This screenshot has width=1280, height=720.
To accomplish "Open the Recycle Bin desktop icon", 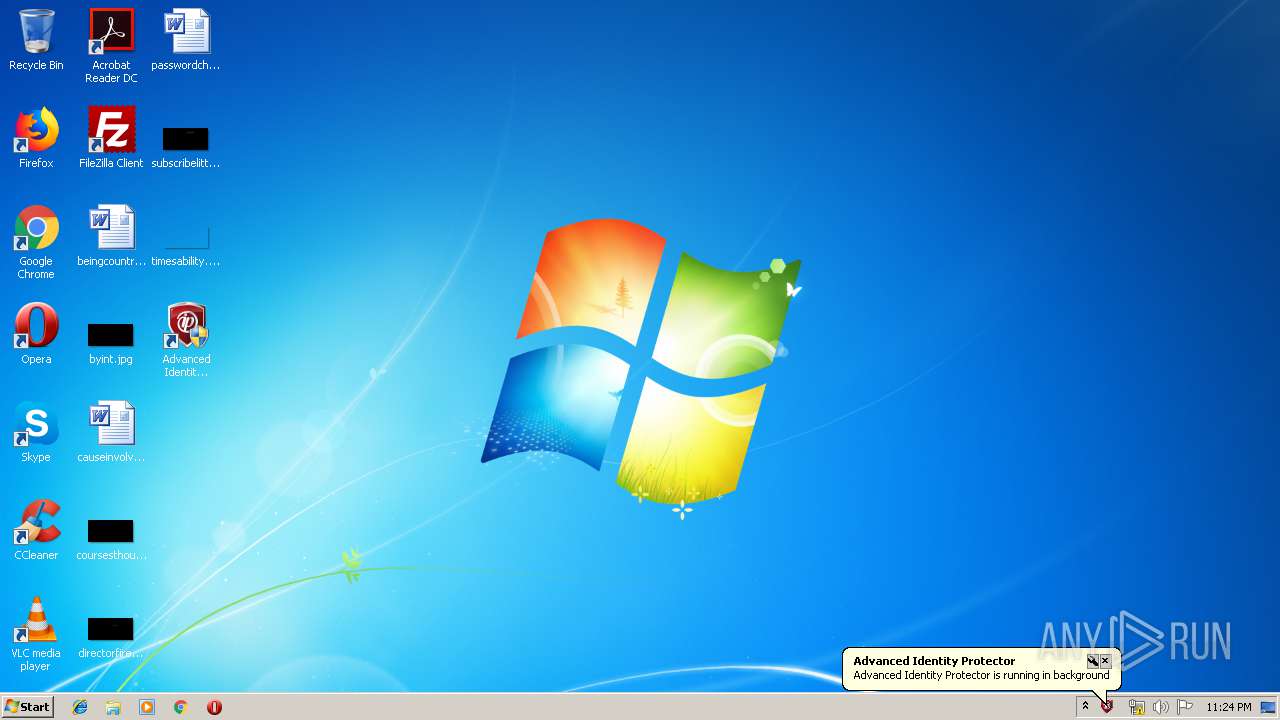I will [x=36, y=40].
